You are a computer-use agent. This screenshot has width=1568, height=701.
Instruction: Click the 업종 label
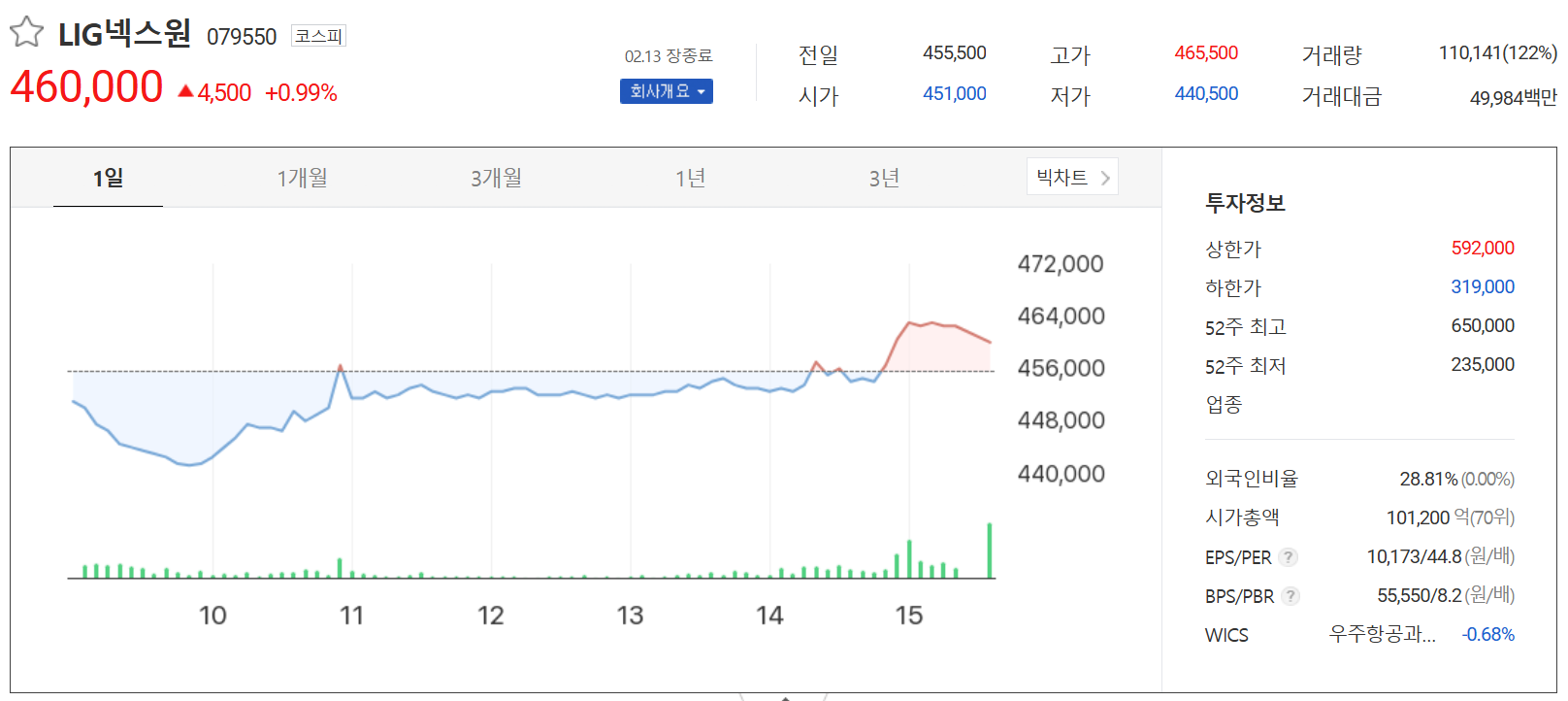(x=1224, y=405)
